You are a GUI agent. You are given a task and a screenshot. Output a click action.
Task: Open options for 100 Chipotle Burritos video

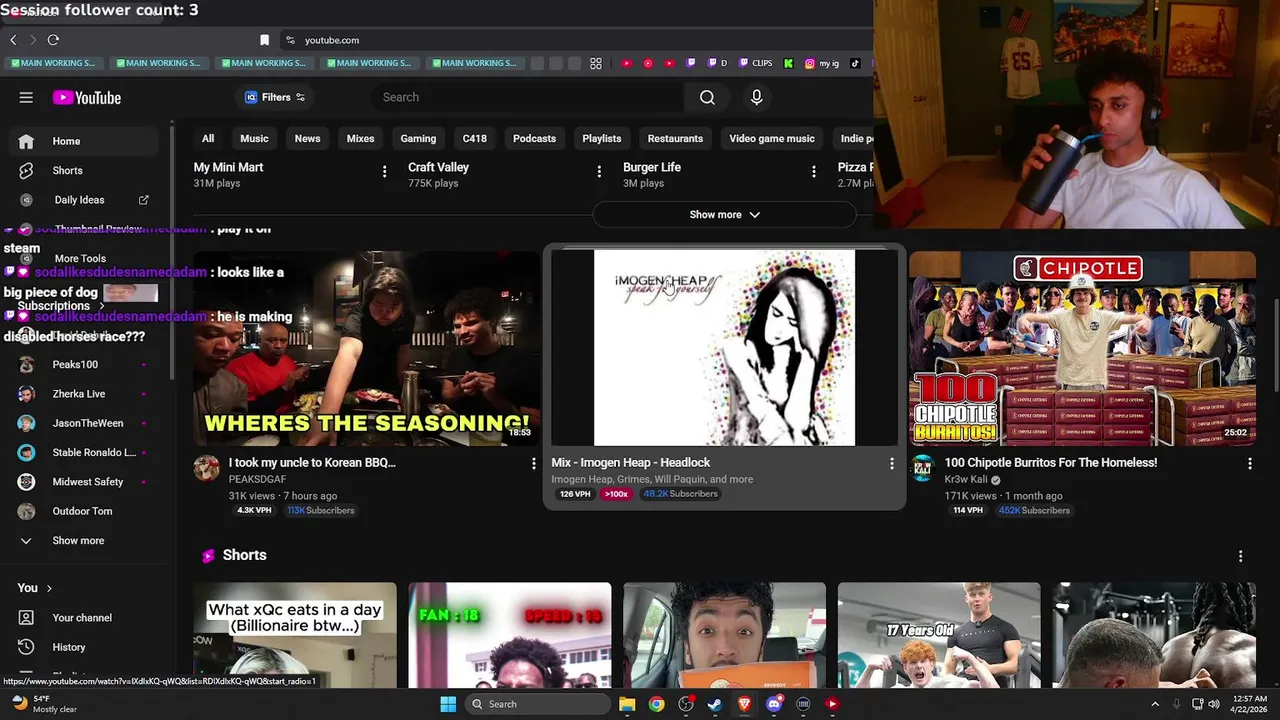click(1249, 463)
